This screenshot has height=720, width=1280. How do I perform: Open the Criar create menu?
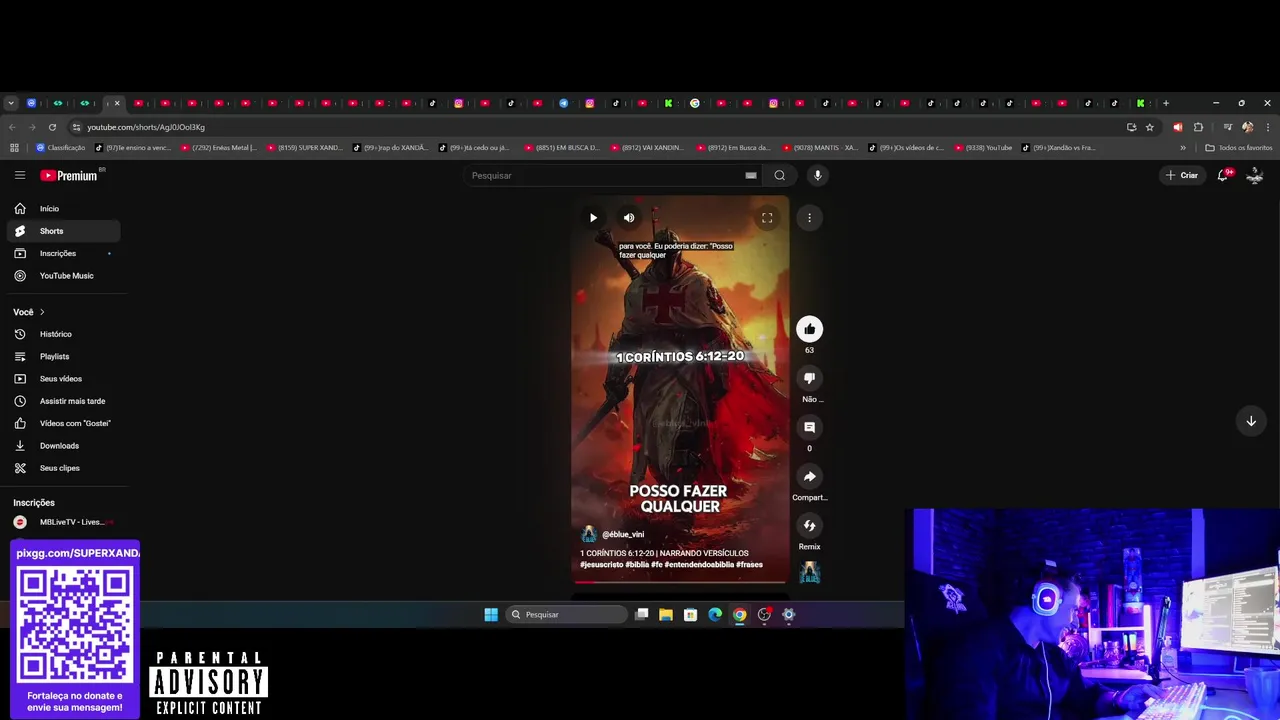1181,175
